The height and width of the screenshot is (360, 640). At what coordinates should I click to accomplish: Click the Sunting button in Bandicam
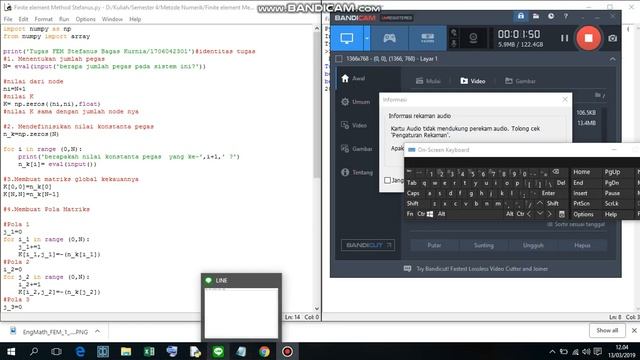tap(484, 245)
